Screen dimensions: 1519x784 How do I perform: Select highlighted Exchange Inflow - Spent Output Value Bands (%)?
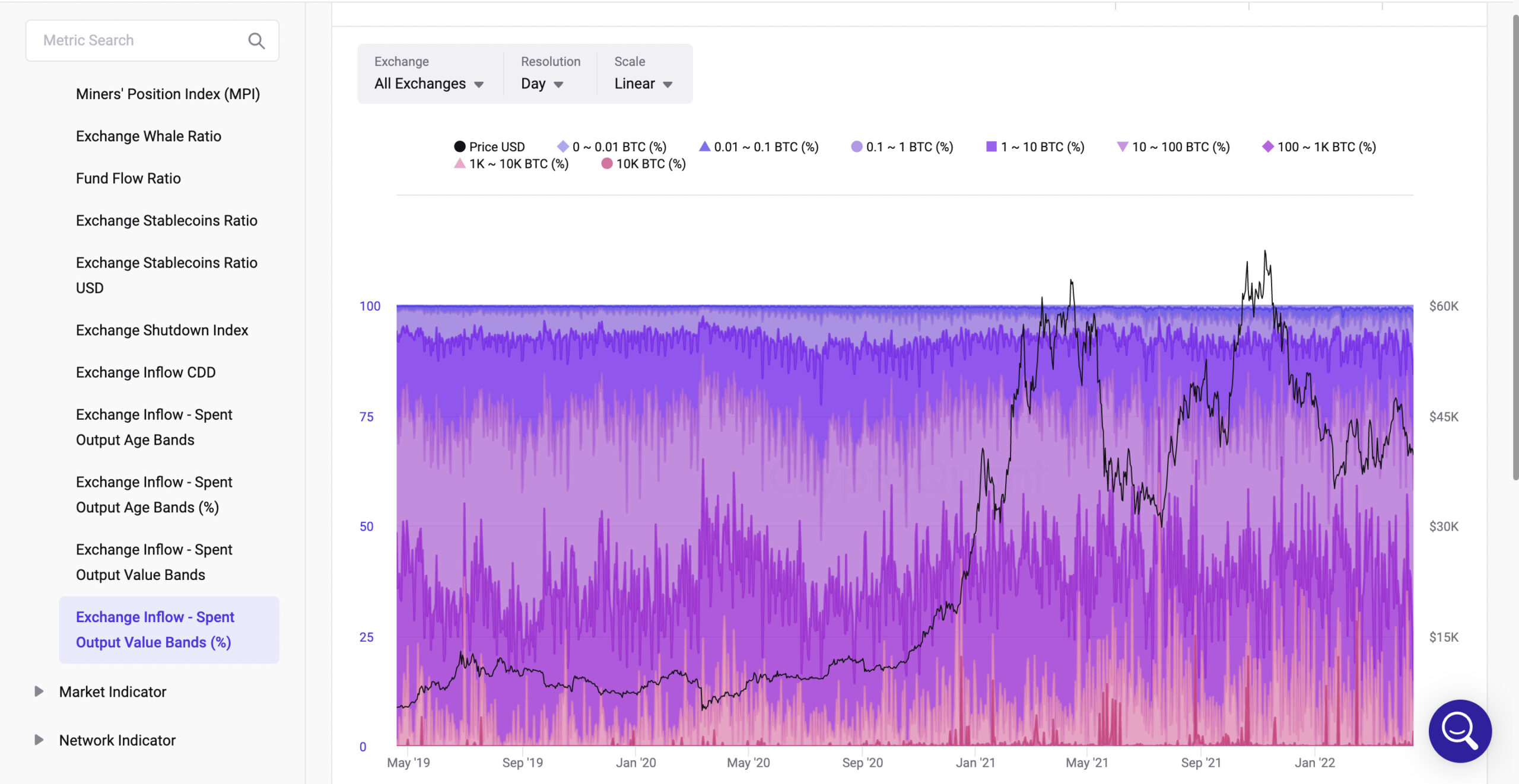click(x=169, y=629)
